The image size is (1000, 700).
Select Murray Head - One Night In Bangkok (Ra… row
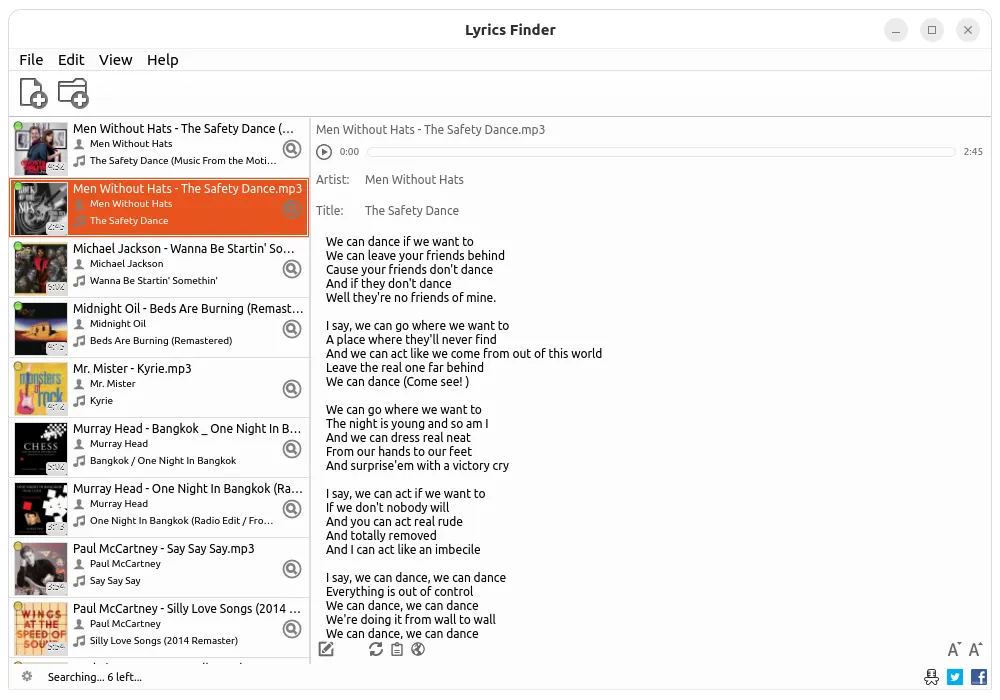[x=159, y=507]
